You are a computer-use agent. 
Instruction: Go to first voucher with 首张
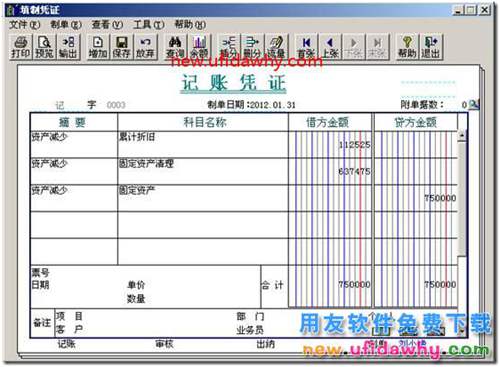[x=306, y=47]
